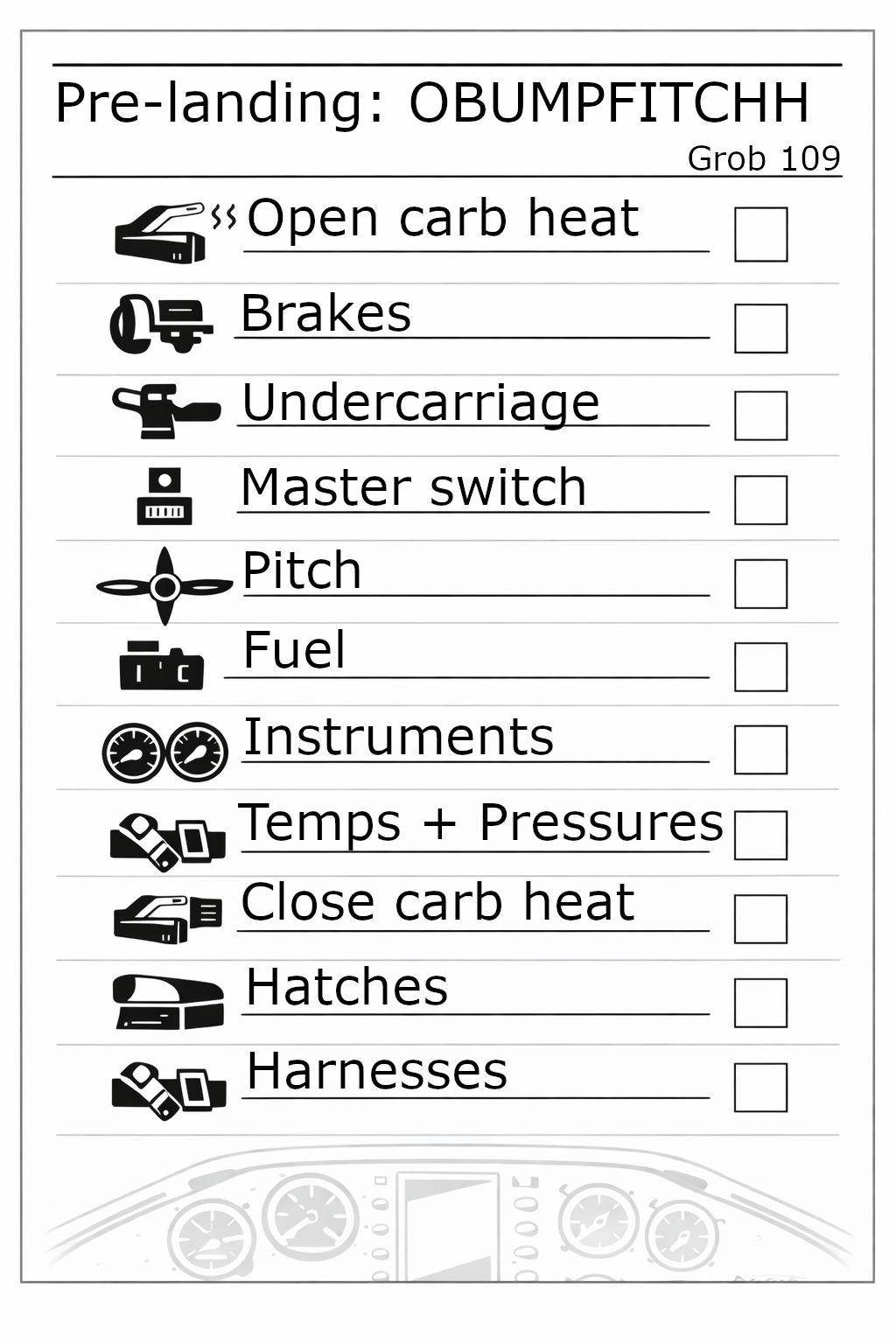The height and width of the screenshot is (1344, 896).
Task: Click the Hatches canopy icon
Action: point(168,1002)
